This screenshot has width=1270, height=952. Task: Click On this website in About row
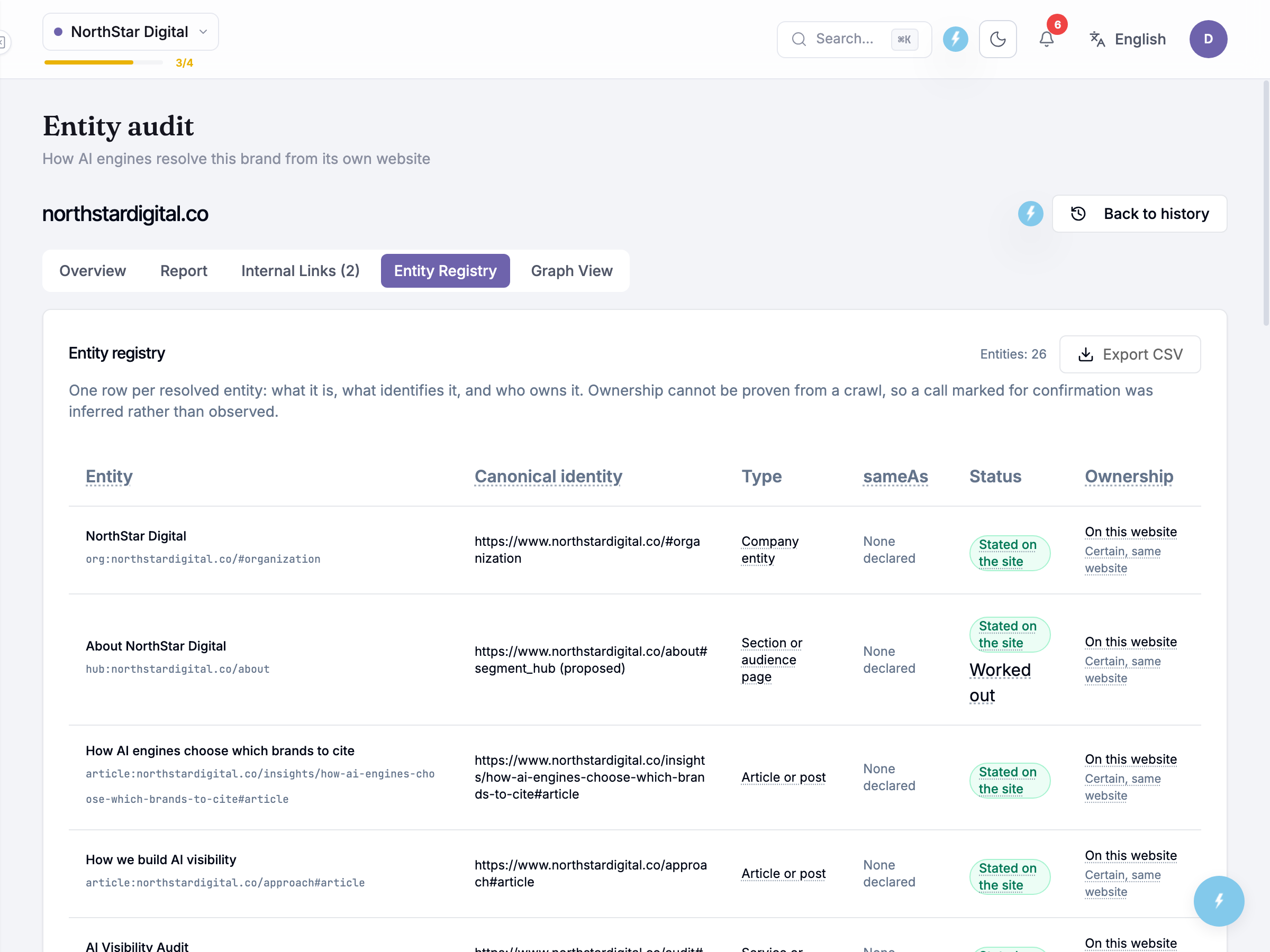(1130, 642)
